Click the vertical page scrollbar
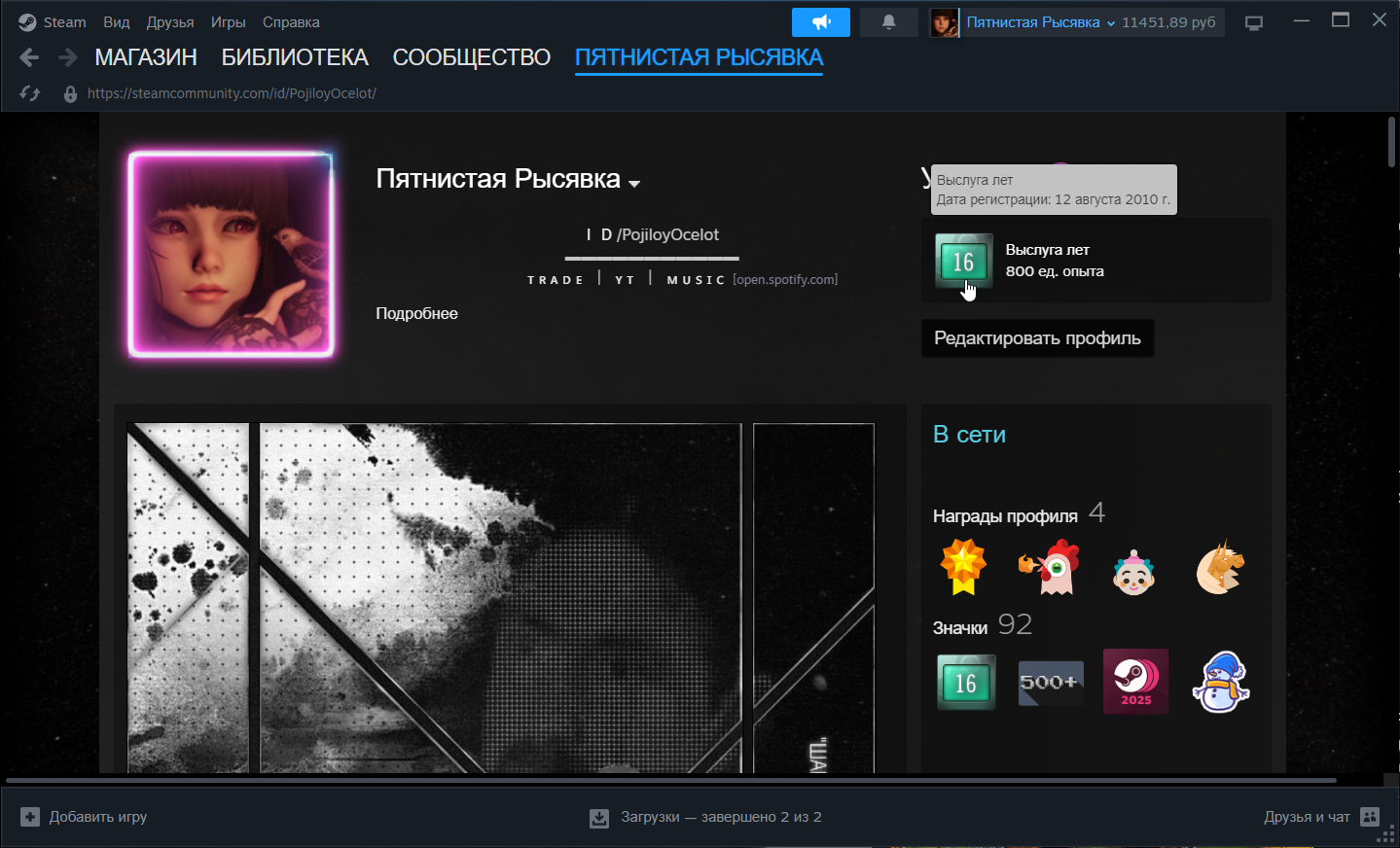The image size is (1400, 848). 1391,142
